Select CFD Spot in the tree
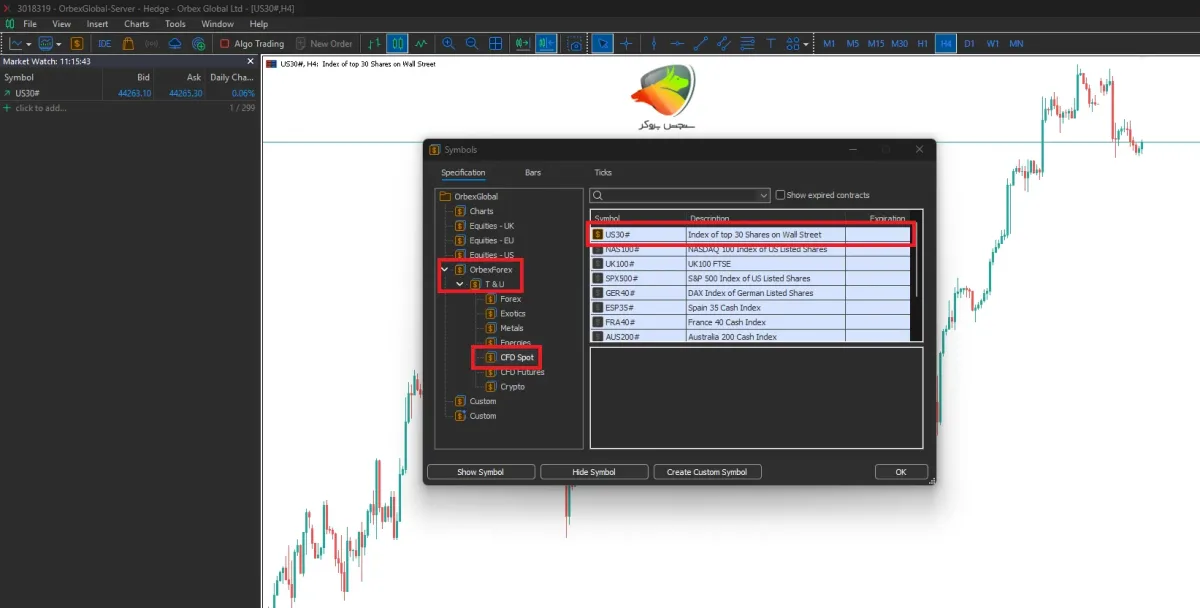Viewport: 1200px width, 608px height. tap(516, 357)
